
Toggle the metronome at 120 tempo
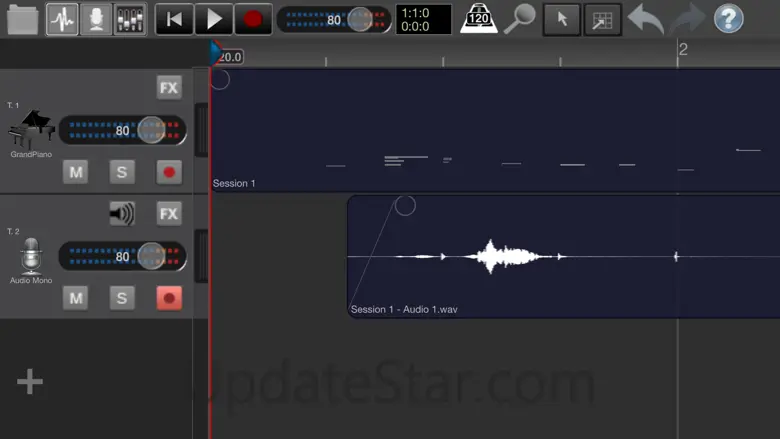tap(478, 19)
